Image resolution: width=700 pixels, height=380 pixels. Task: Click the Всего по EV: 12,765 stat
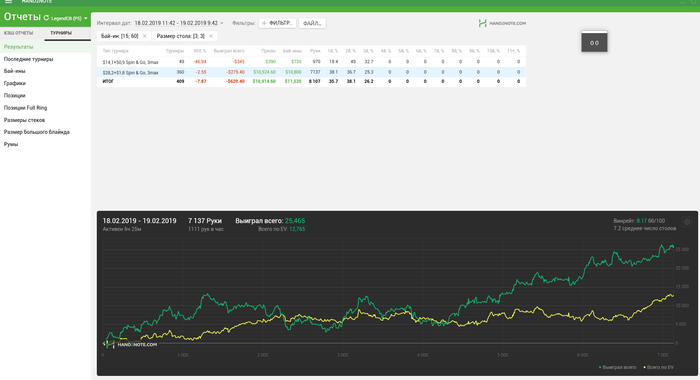click(x=282, y=229)
